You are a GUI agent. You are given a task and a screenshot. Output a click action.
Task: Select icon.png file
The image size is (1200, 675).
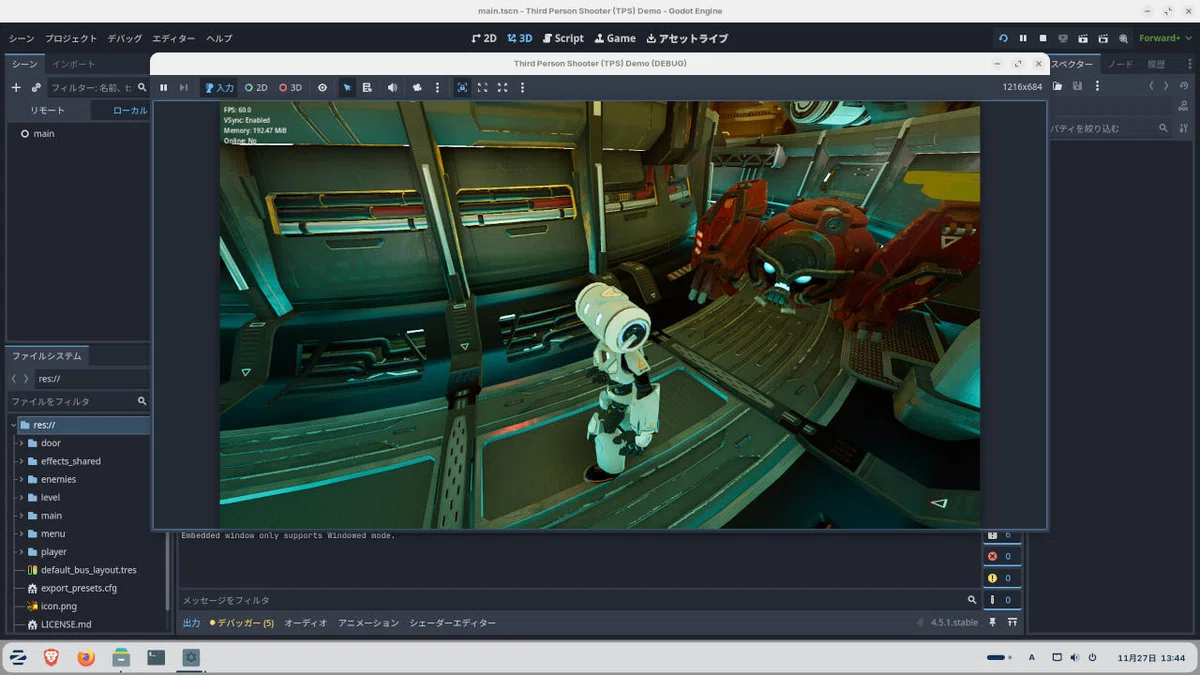[x=59, y=606]
